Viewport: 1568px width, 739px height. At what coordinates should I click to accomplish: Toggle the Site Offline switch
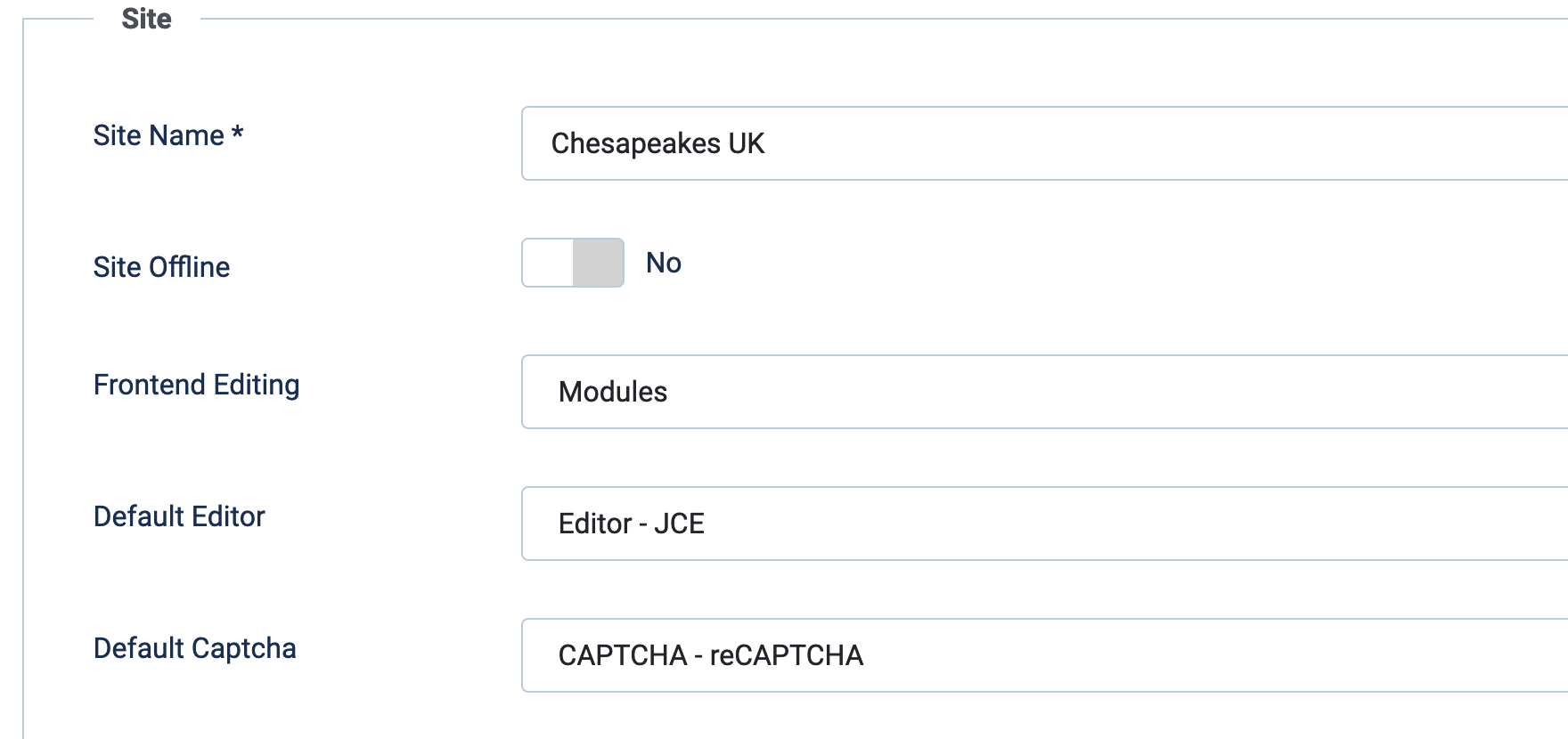point(573,263)
